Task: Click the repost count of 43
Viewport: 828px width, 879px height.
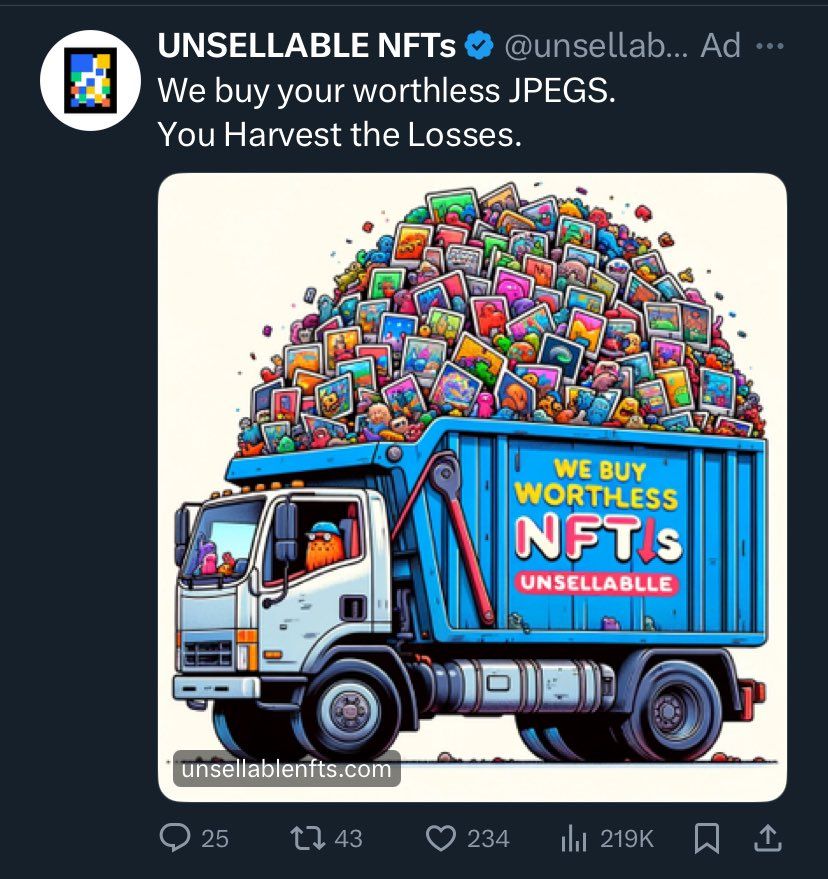Action: (x=348, y=839)
